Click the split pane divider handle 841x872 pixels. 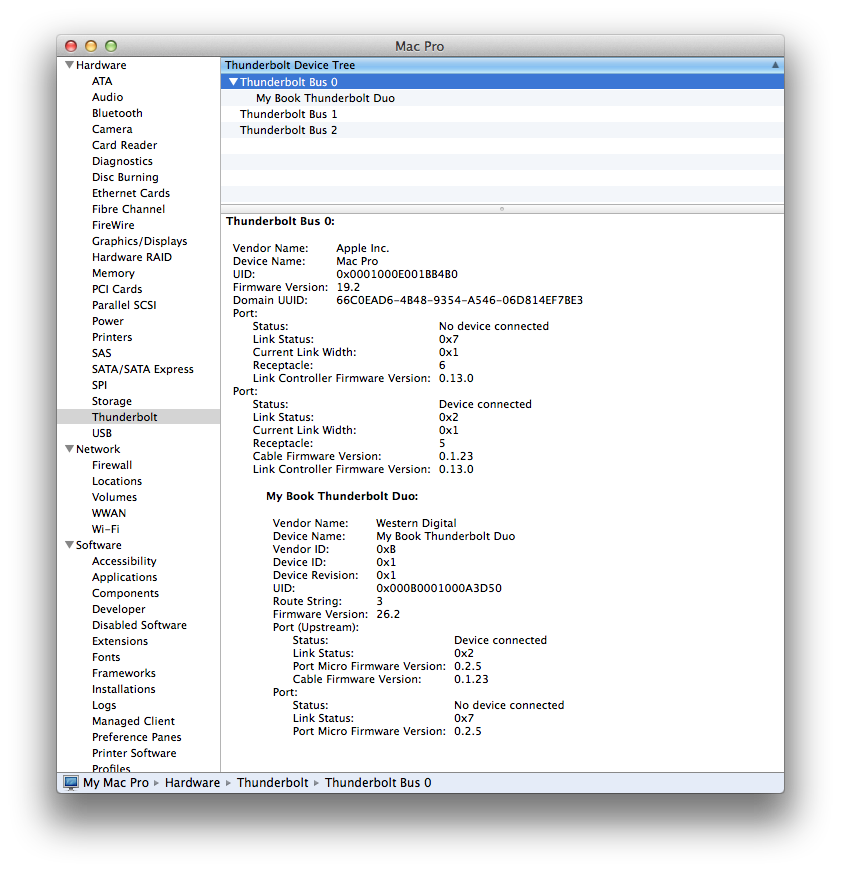[502, 209]
